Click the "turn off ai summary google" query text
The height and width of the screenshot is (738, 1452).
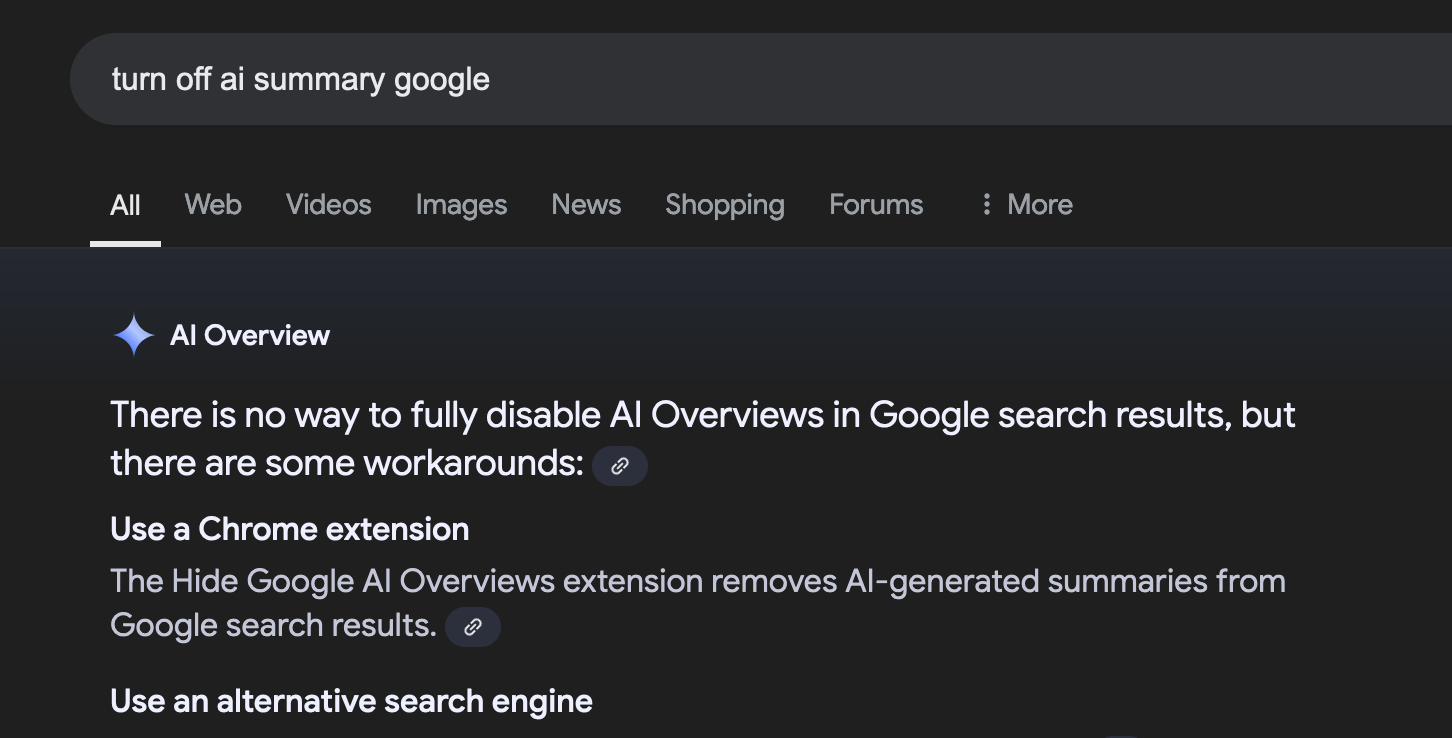(300, 79)
